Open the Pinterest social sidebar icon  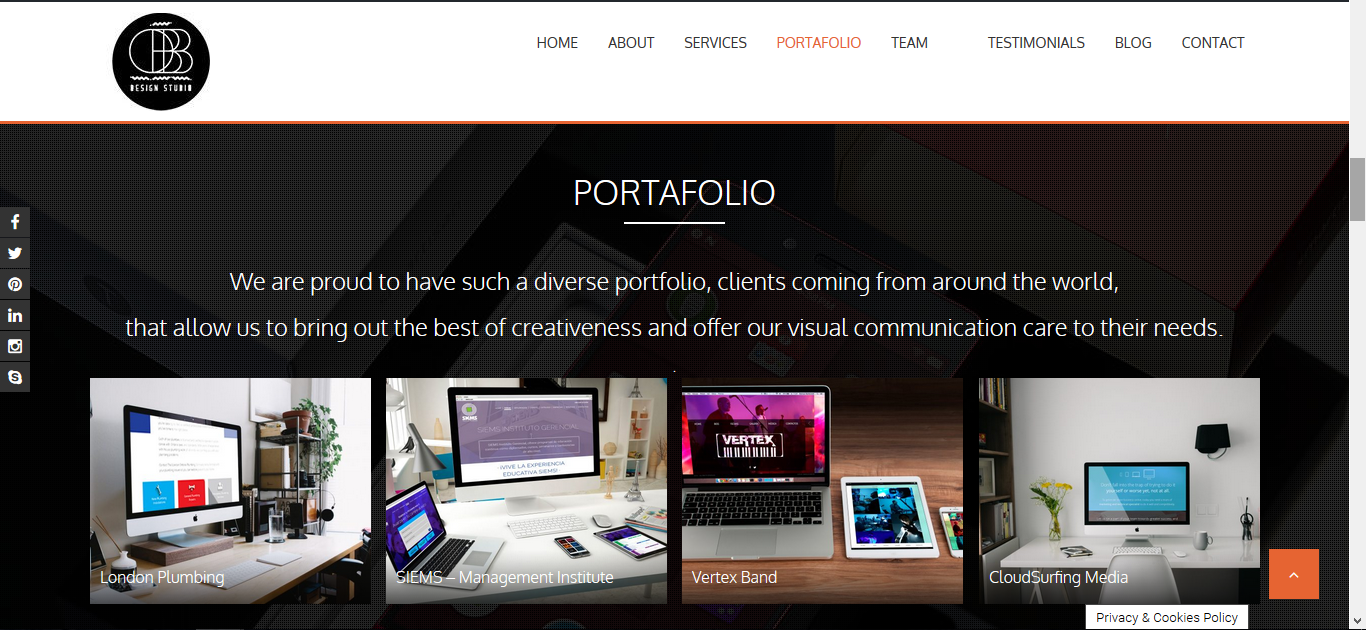(15, 284)
